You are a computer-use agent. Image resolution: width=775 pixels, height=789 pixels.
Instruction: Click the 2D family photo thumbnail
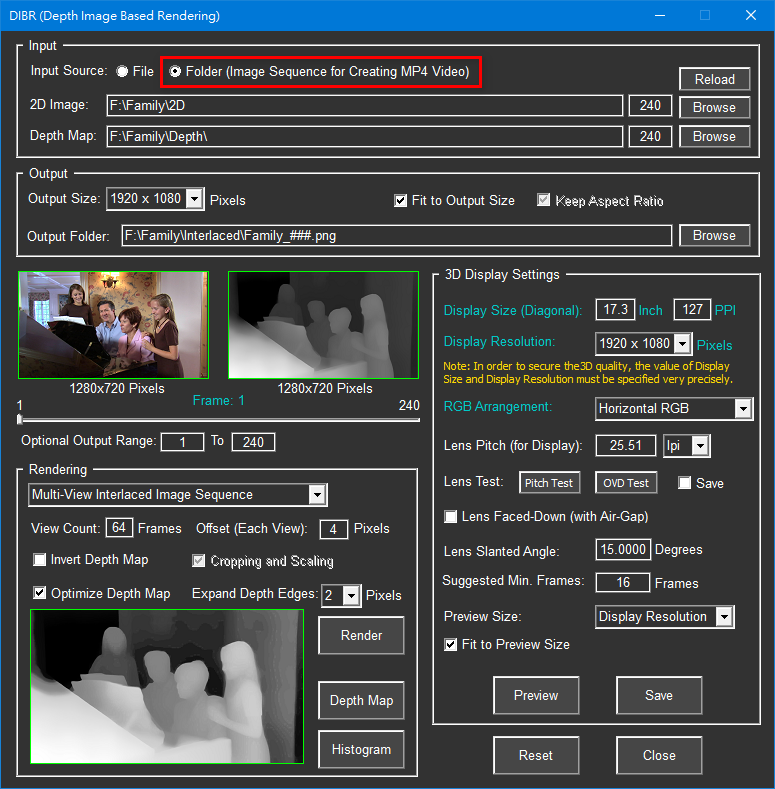click(x=114, y=325)
